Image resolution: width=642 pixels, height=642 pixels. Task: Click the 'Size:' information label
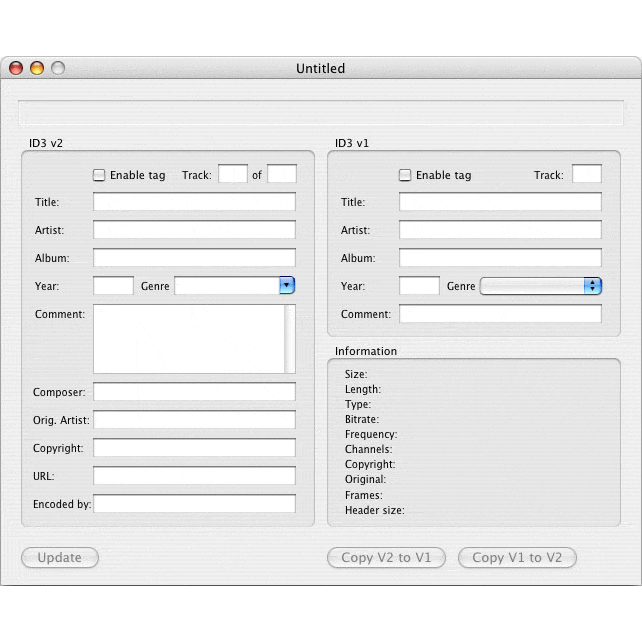[x=356, y=374]
